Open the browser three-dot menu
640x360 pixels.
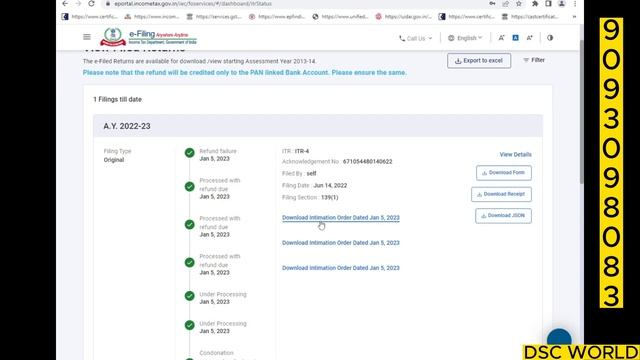coord(575,4)
